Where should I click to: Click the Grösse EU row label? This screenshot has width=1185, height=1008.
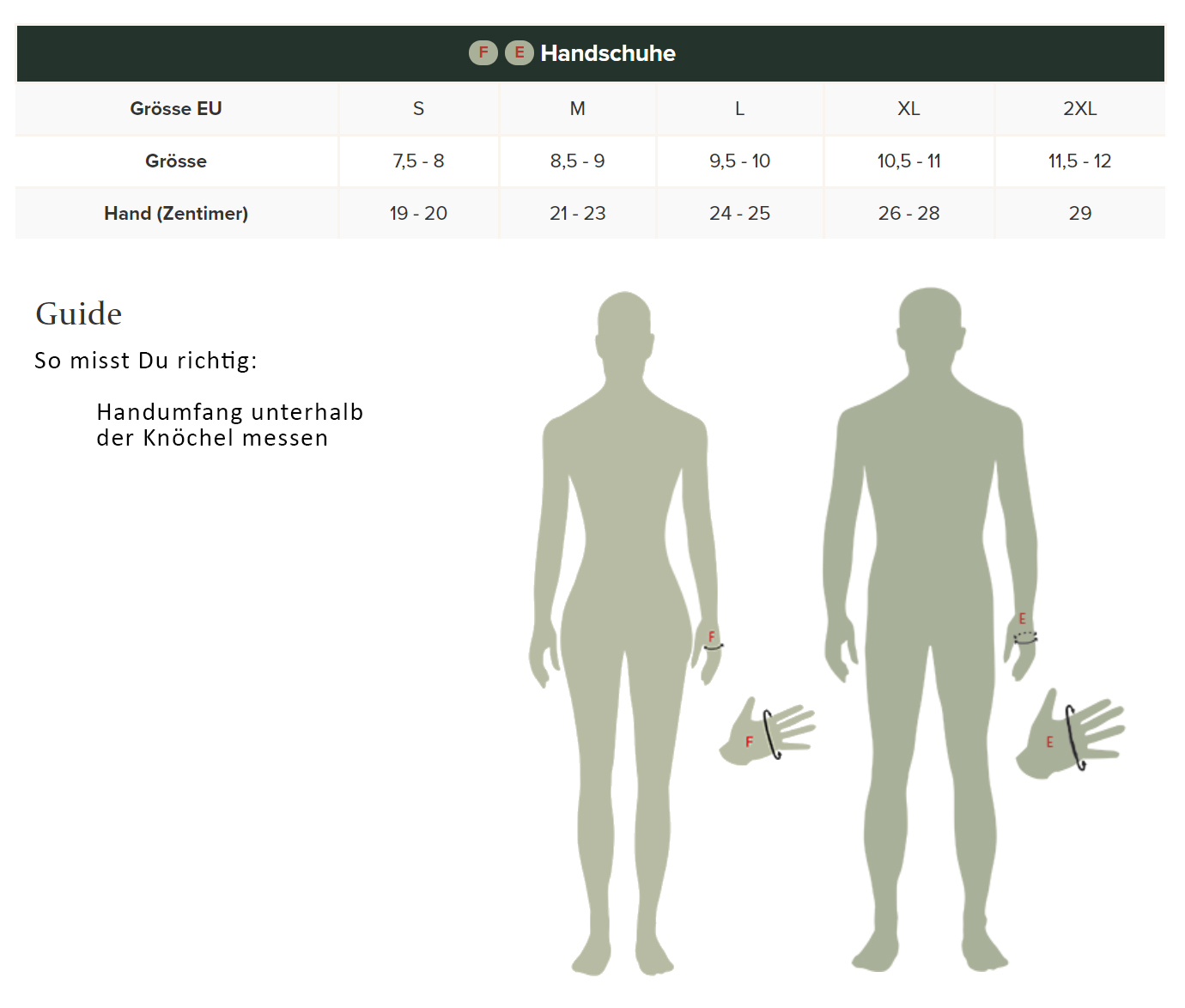(x=176, y=109)
